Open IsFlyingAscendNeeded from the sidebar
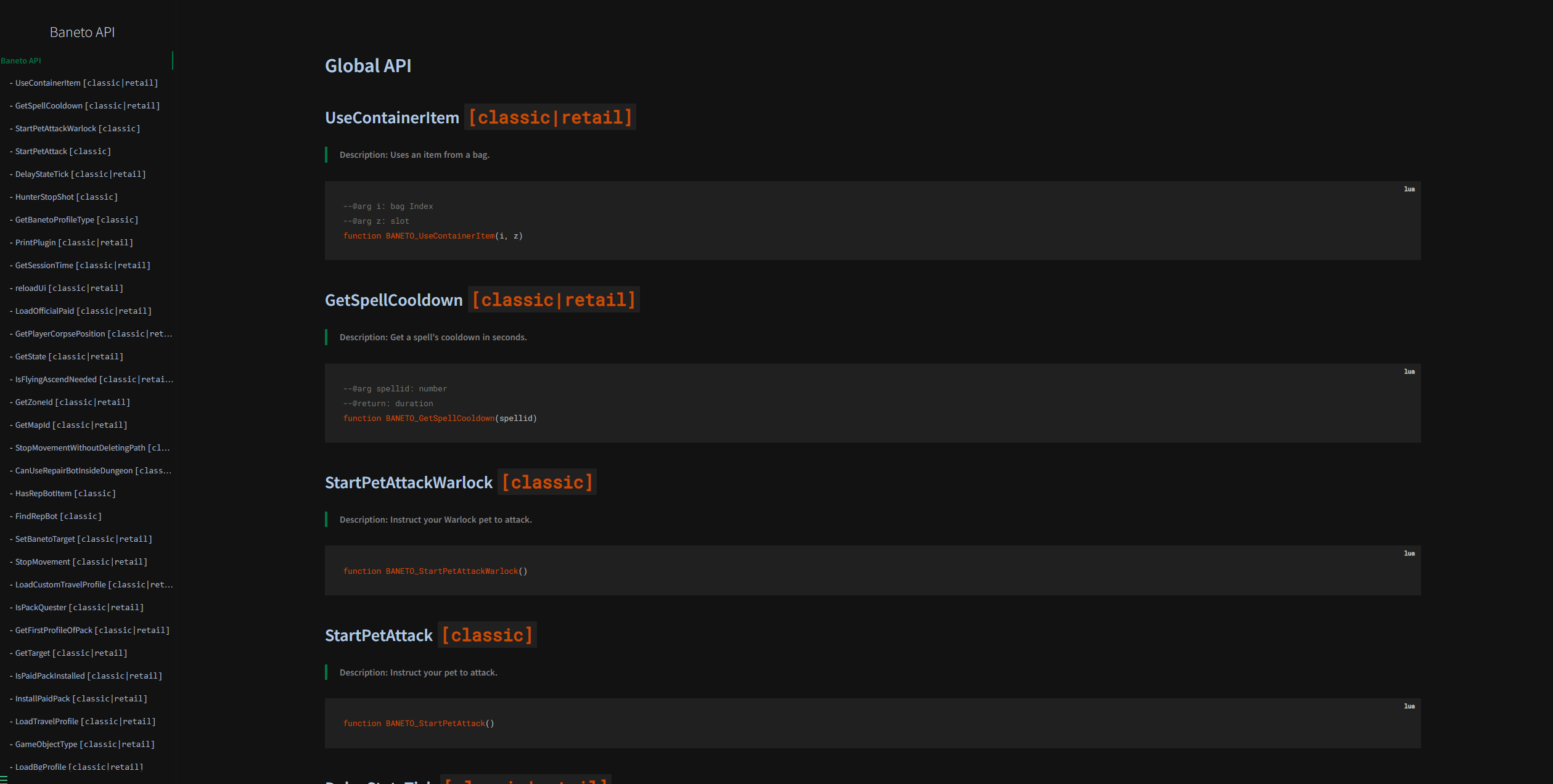 [91, 379]
